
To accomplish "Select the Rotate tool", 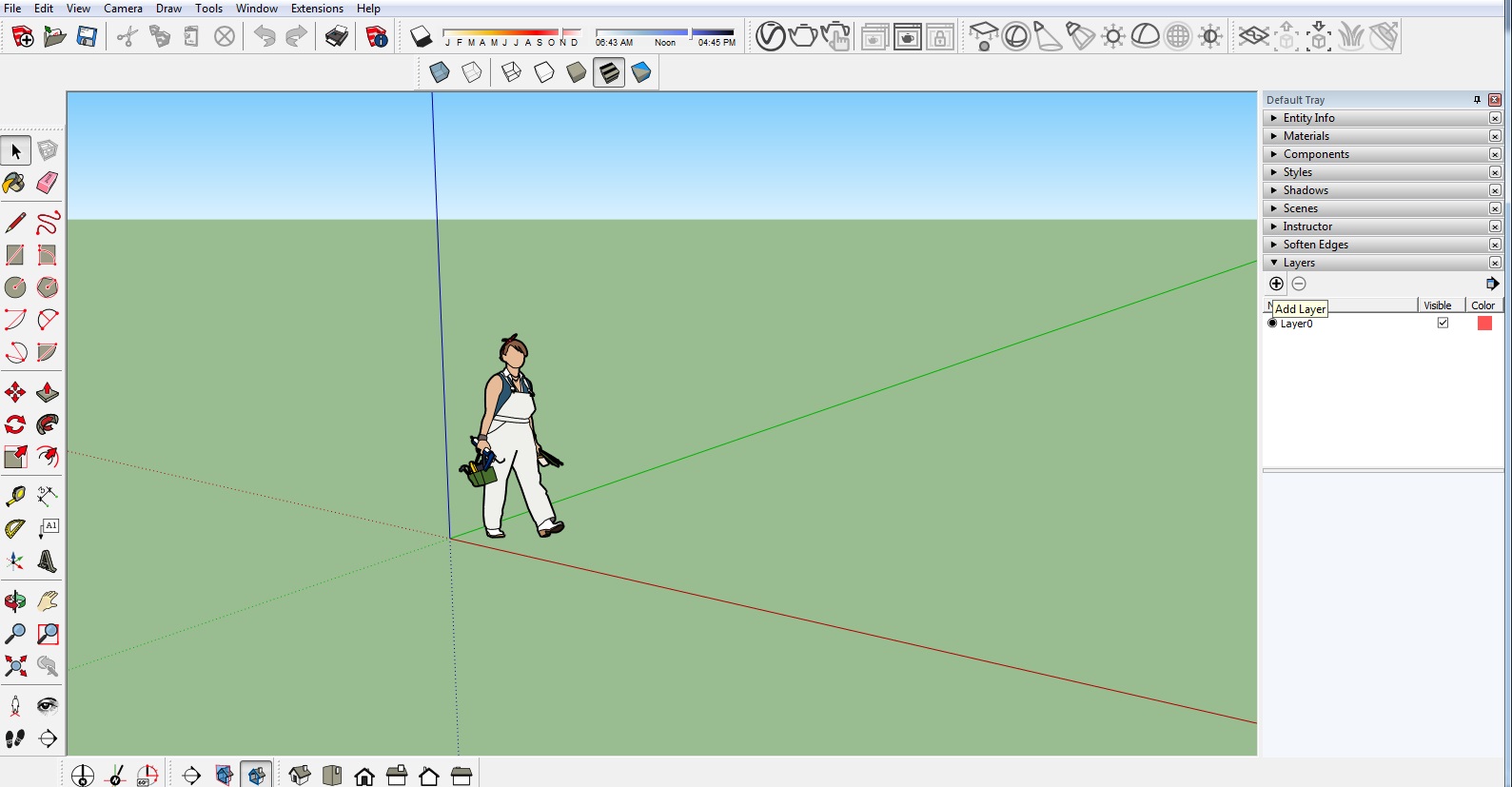I will pos(15,424).
